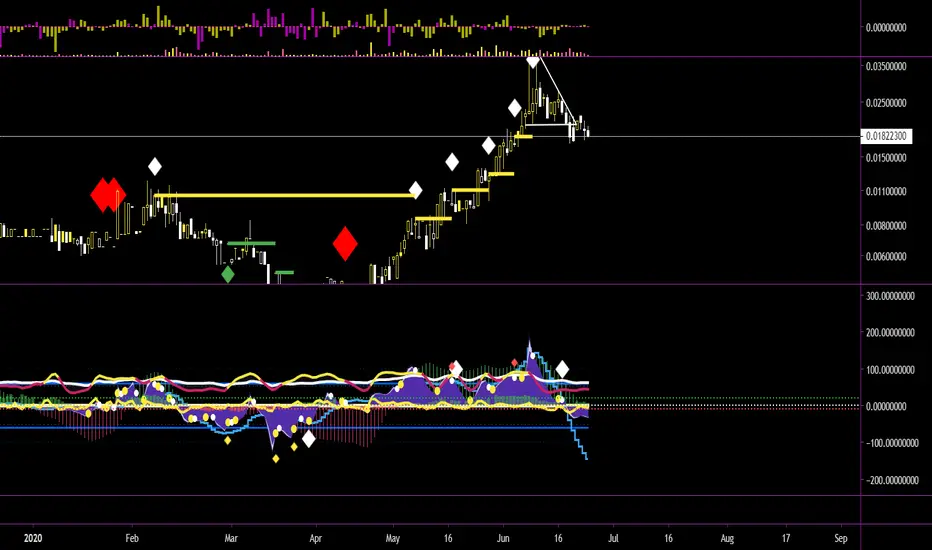Click the 0.00800000 price axis label
This screenshot has height=550, width=932.
pos(886,226)
